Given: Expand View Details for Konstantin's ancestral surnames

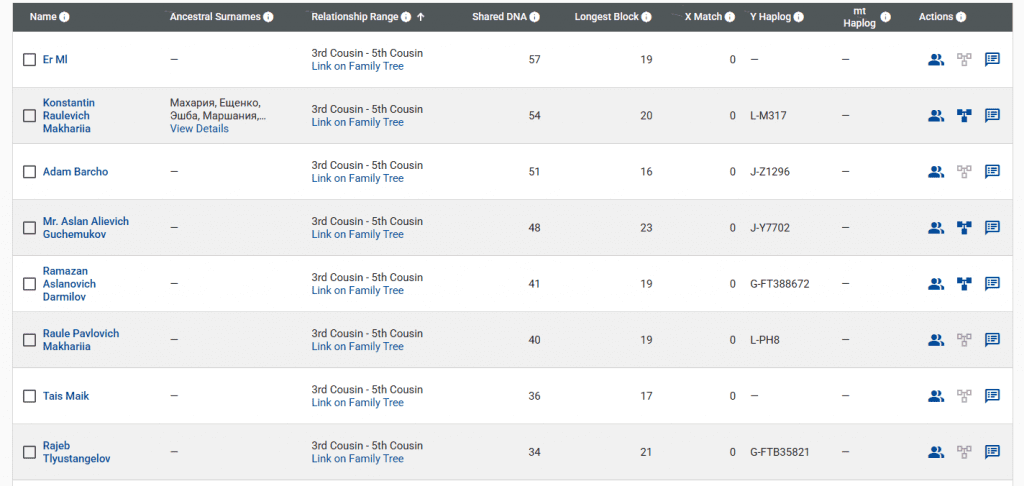Looking at the screenshot, I should [x=199, y=129].
